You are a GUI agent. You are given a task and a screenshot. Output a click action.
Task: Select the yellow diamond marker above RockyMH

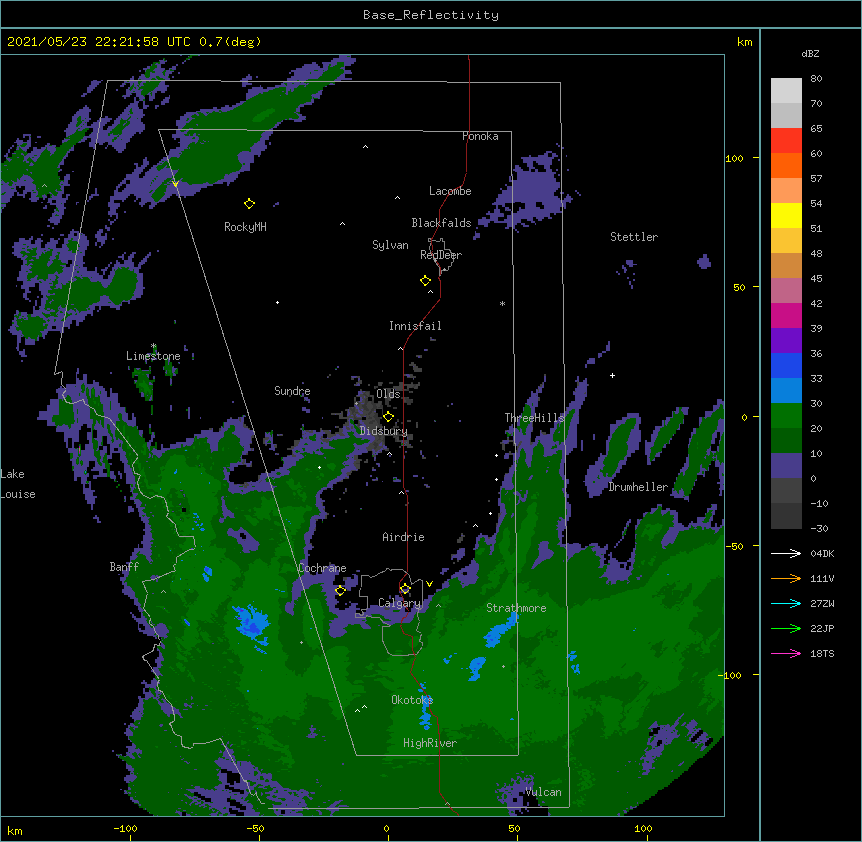coord(249,204)
